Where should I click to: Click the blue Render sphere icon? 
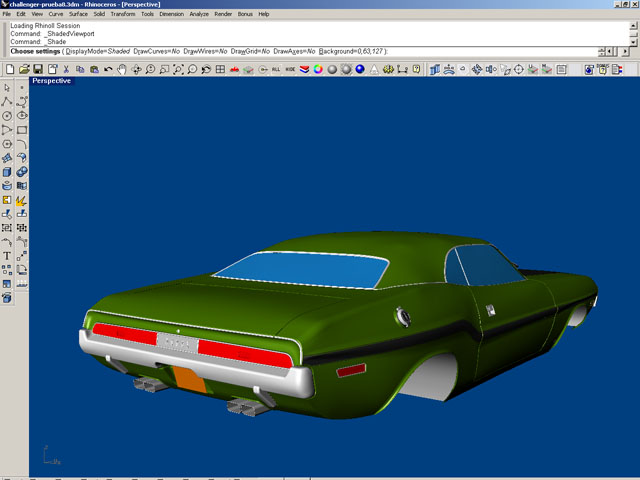[x=360, y=69]
